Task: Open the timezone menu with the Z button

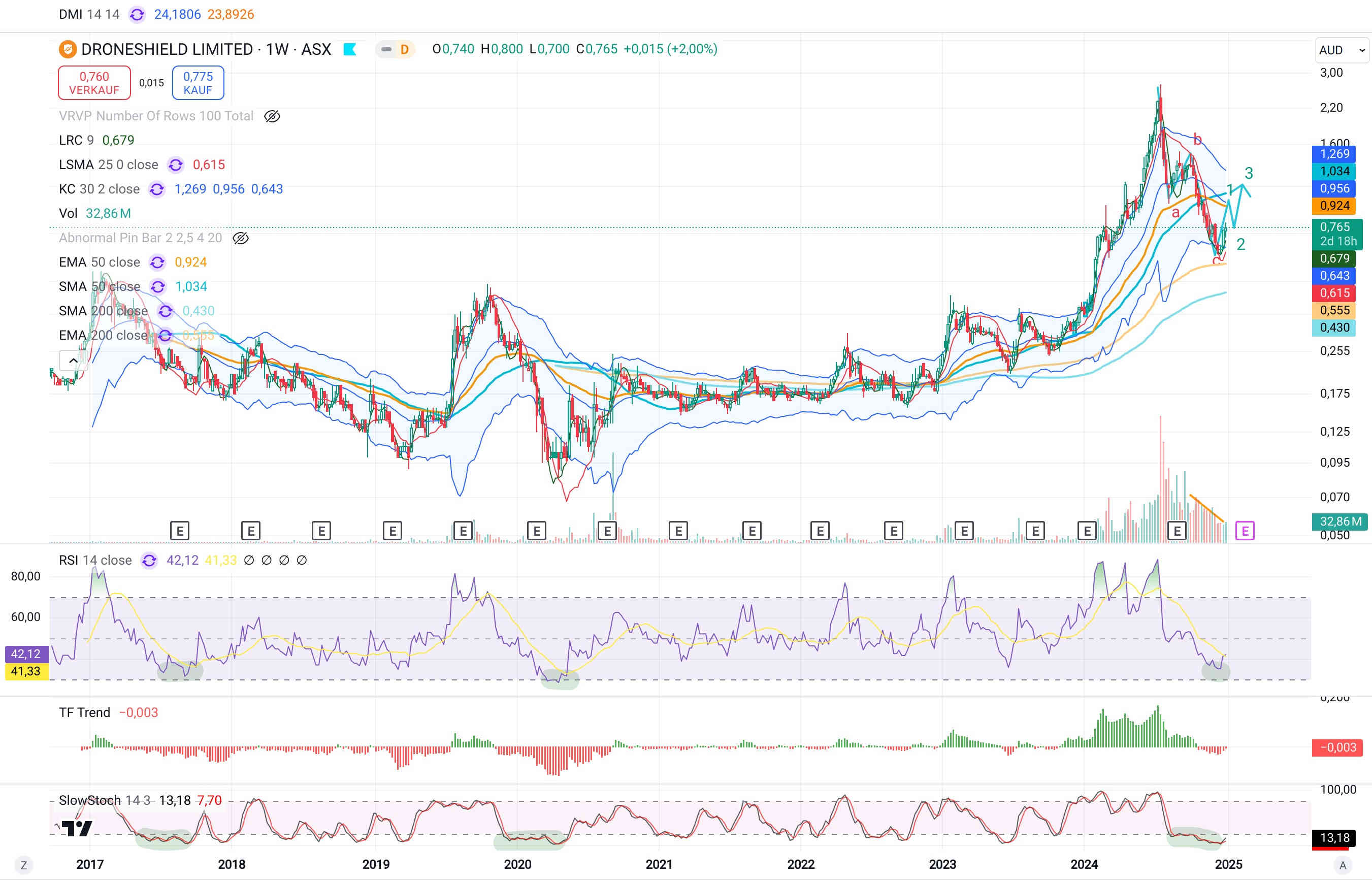Action: tap(23, 865)
